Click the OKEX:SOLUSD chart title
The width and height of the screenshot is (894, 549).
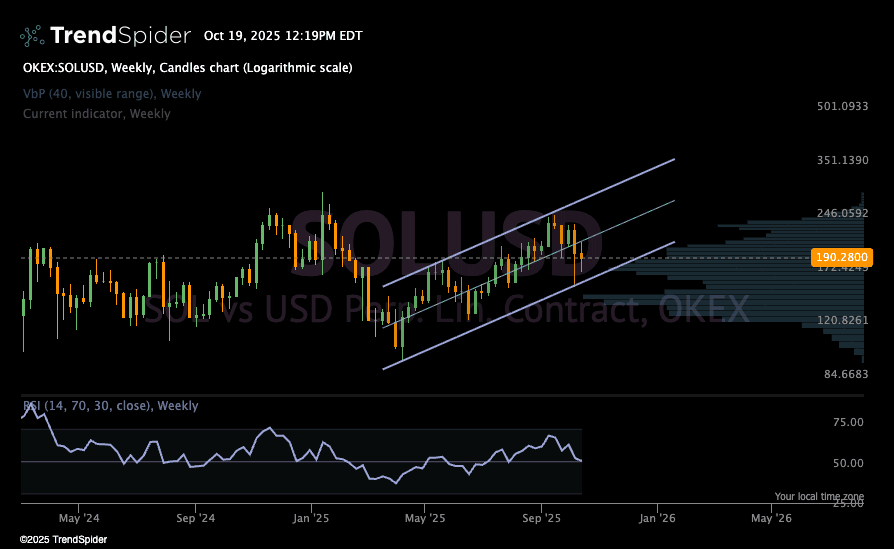(x=187, y=68)
